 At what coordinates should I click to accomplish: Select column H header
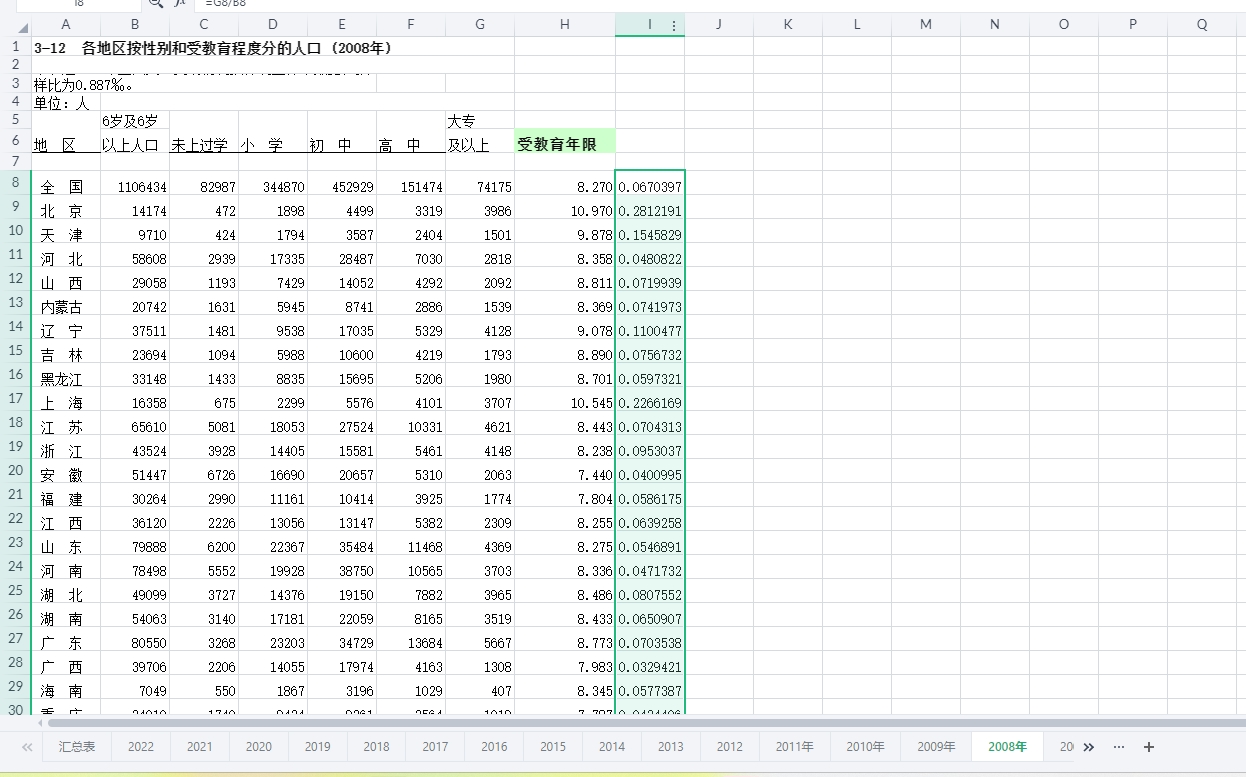564,25
